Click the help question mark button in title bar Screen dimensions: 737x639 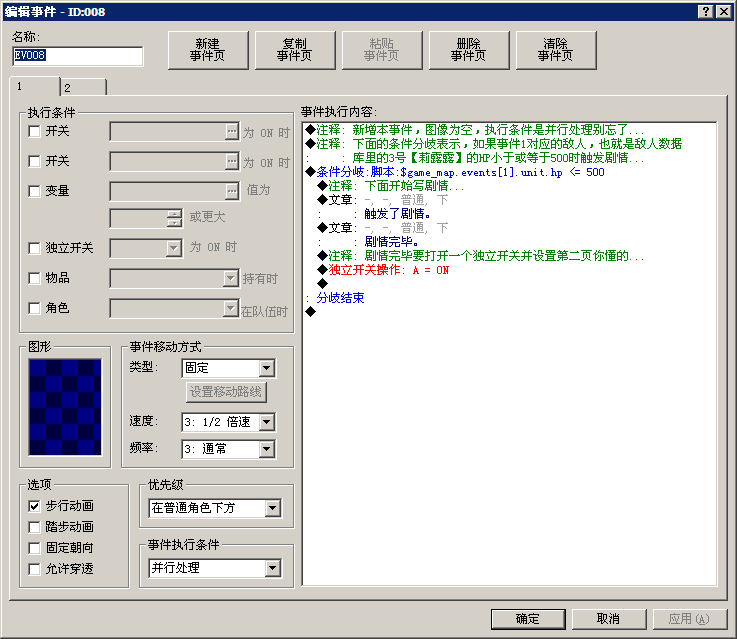click(x=706, y=12)
